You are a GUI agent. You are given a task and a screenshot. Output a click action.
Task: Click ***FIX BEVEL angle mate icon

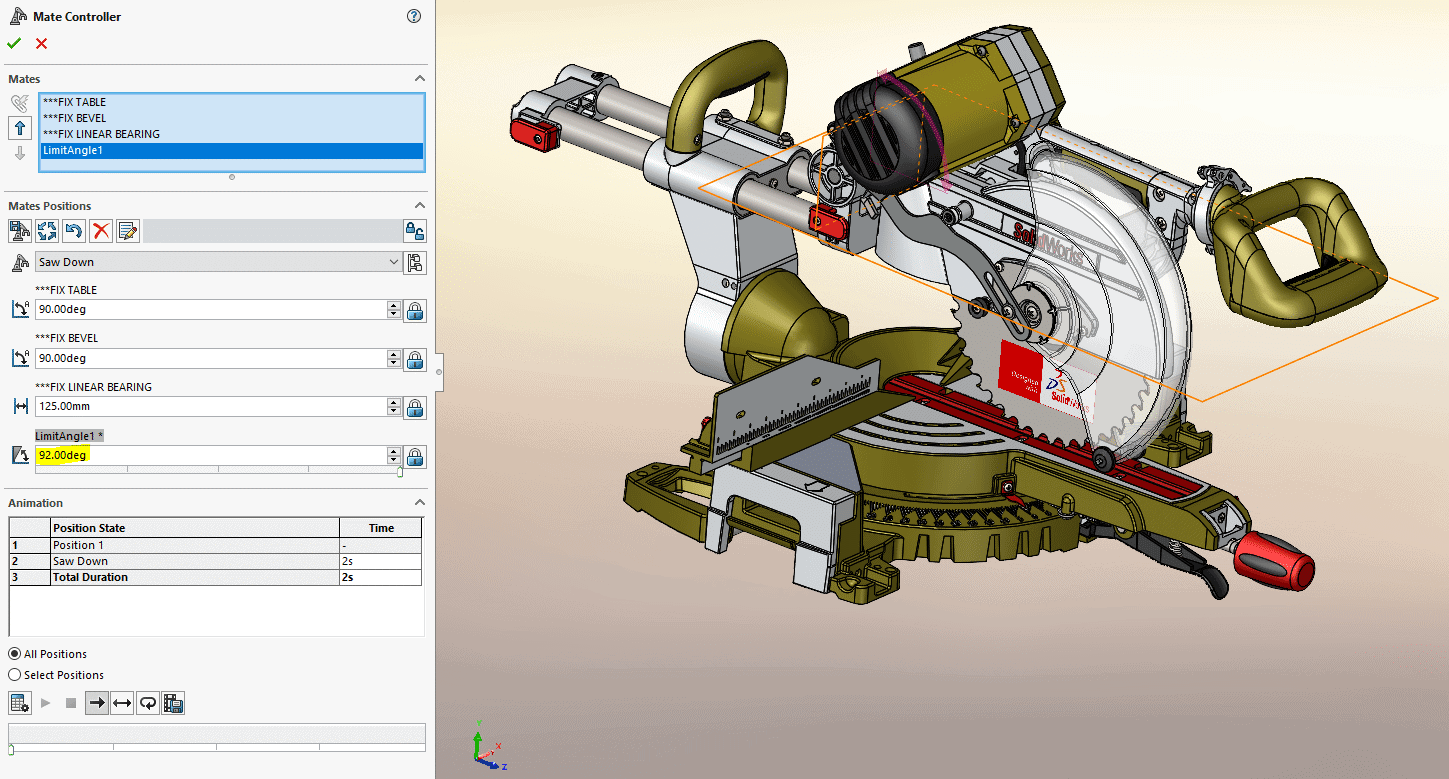[x=20, y=358]
